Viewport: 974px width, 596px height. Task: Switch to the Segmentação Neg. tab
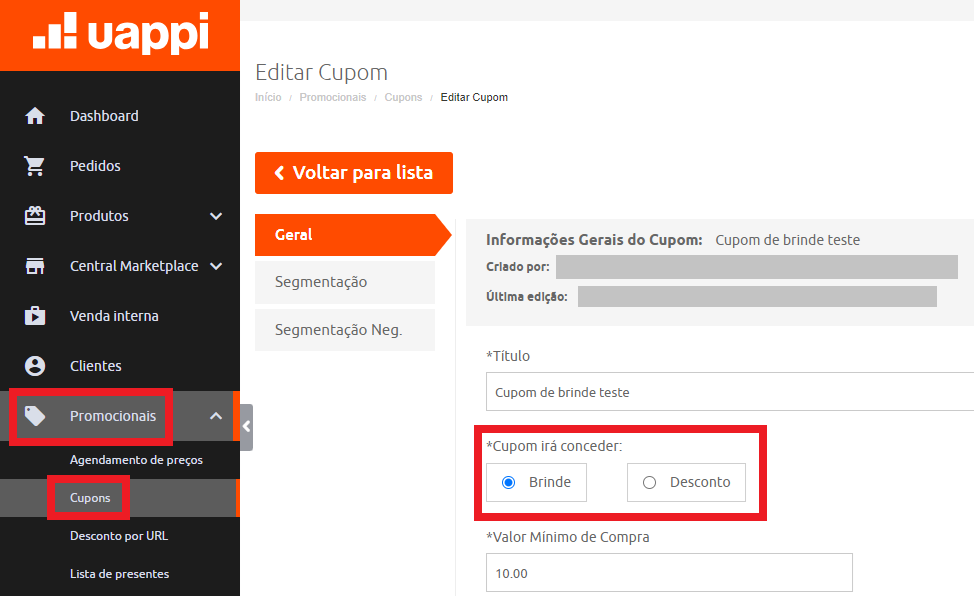coord(345,330)
